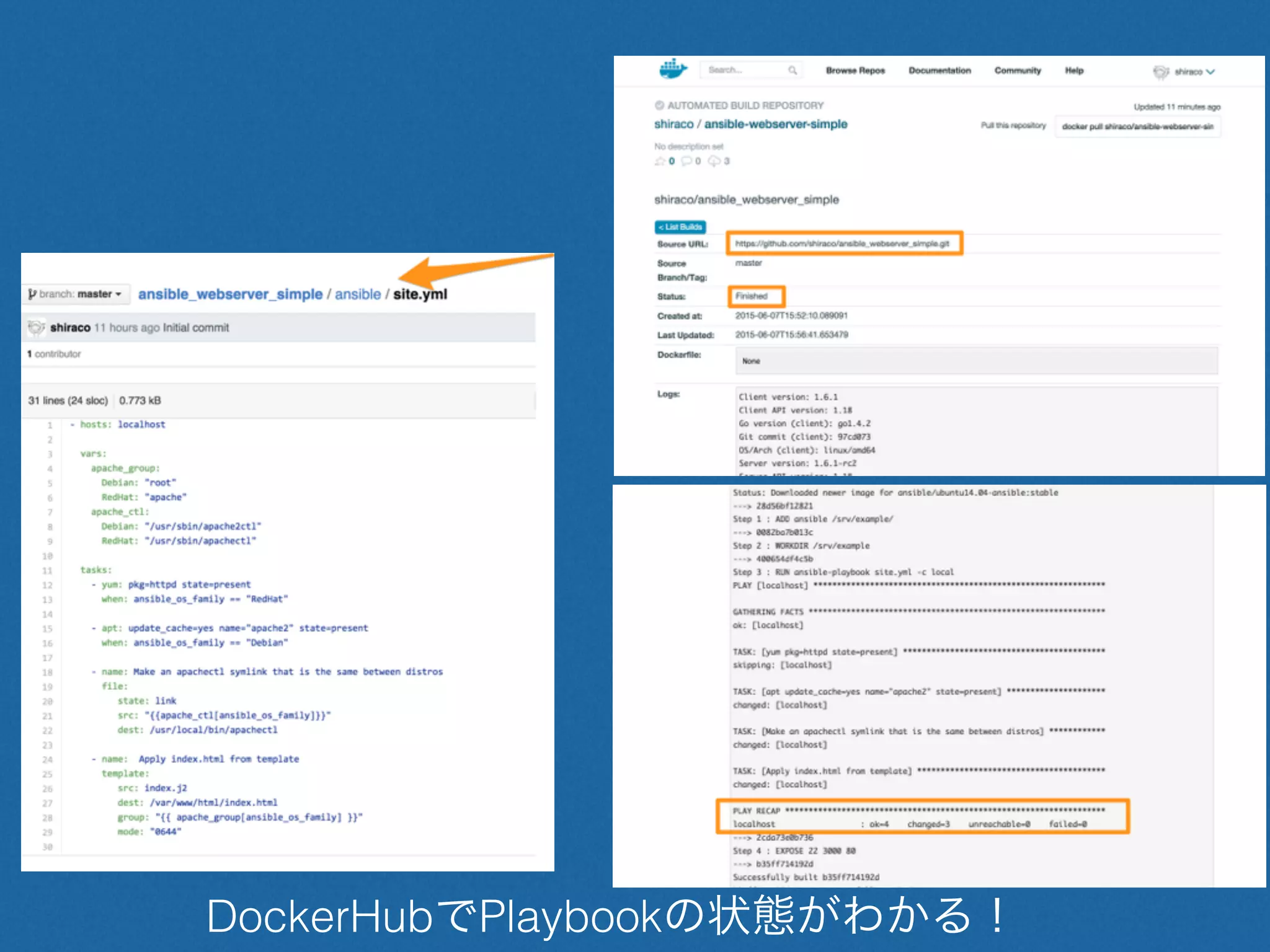This screenshot has width=1270, height=952.
Task: Open Documentation menu item
Action: point(939,71)
